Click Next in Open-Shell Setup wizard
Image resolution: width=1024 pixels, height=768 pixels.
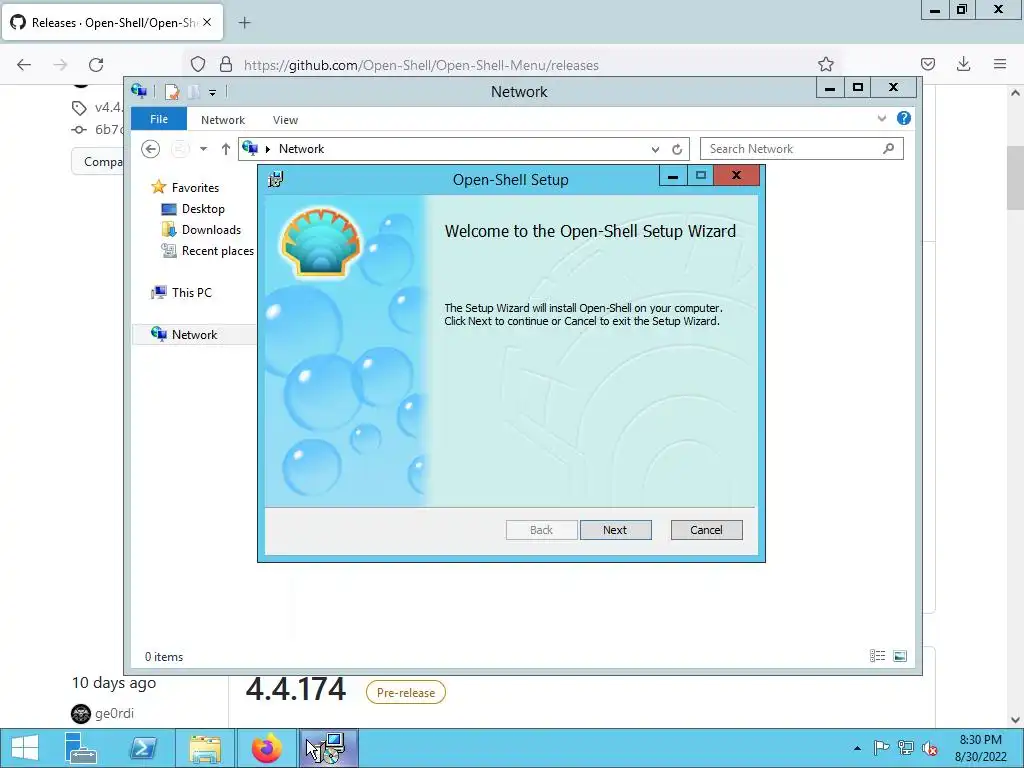point(615,530)
